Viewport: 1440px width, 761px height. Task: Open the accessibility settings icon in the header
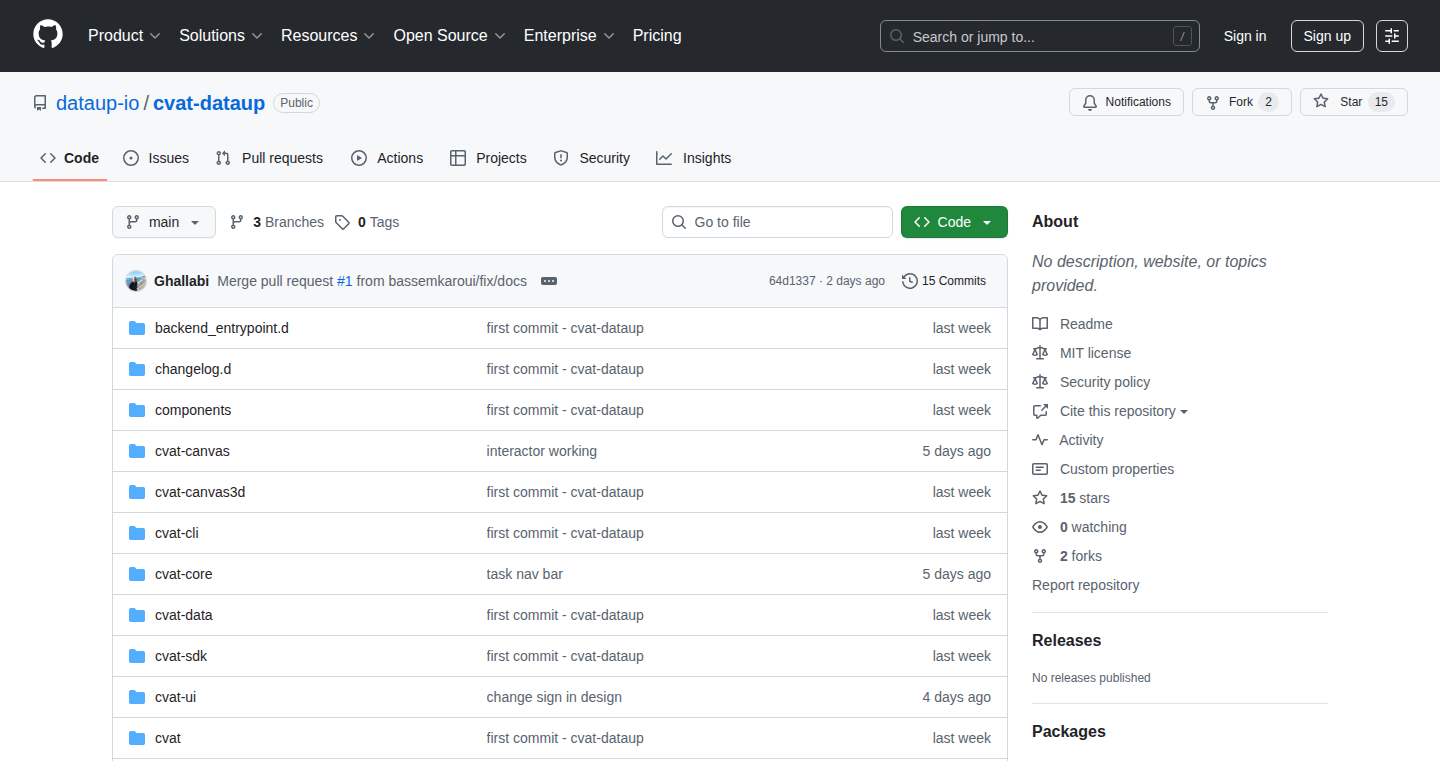(x=1391, y=36)
